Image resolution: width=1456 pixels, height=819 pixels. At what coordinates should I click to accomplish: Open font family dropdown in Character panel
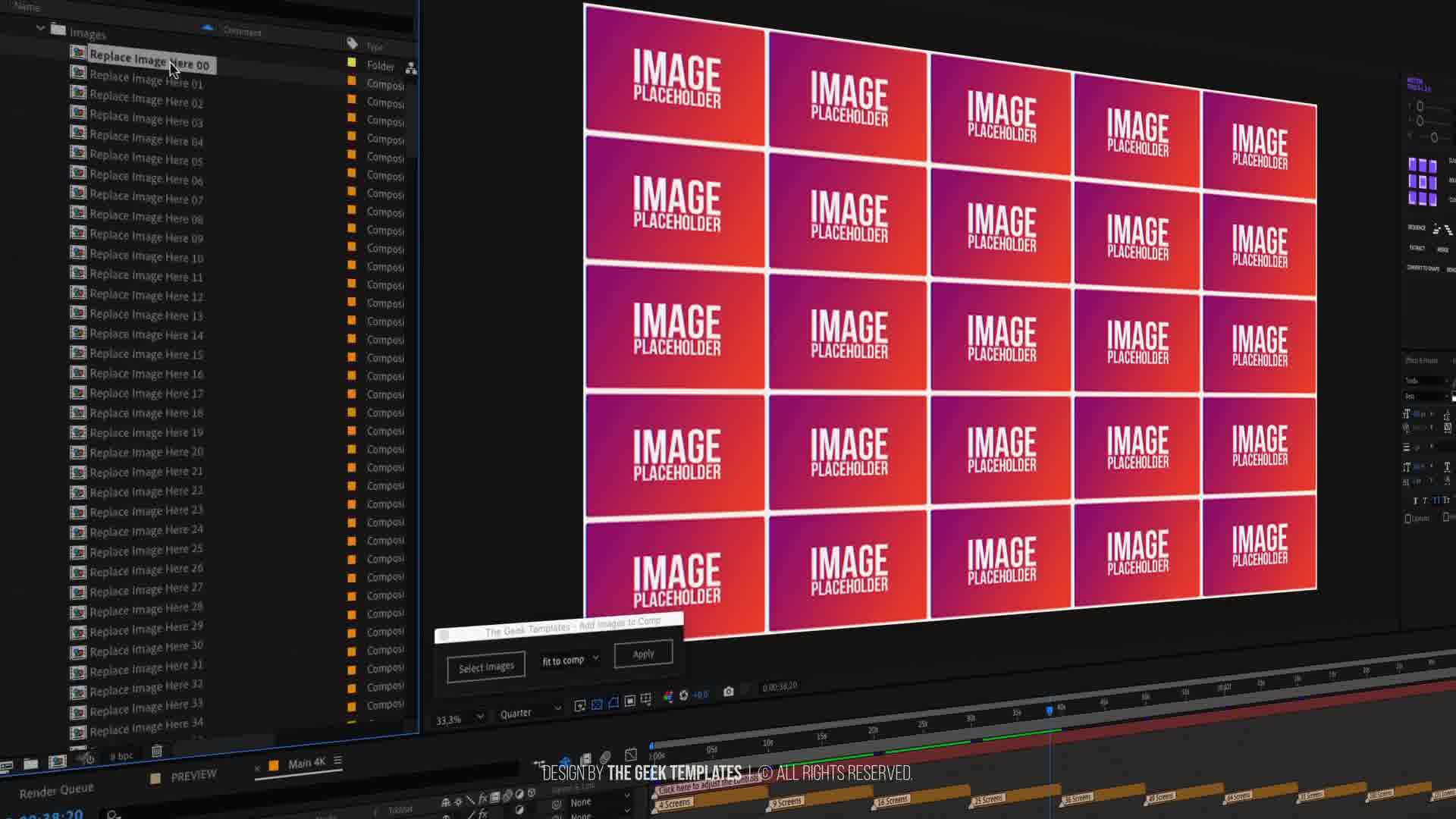click(1426, 380)
